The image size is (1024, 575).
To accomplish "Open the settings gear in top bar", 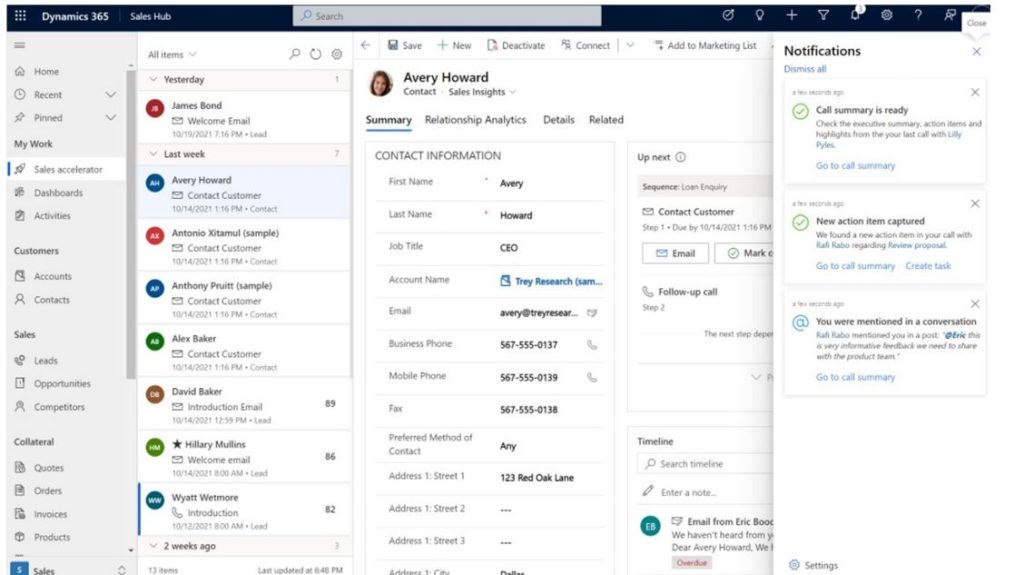I will [x=887, y=15].
